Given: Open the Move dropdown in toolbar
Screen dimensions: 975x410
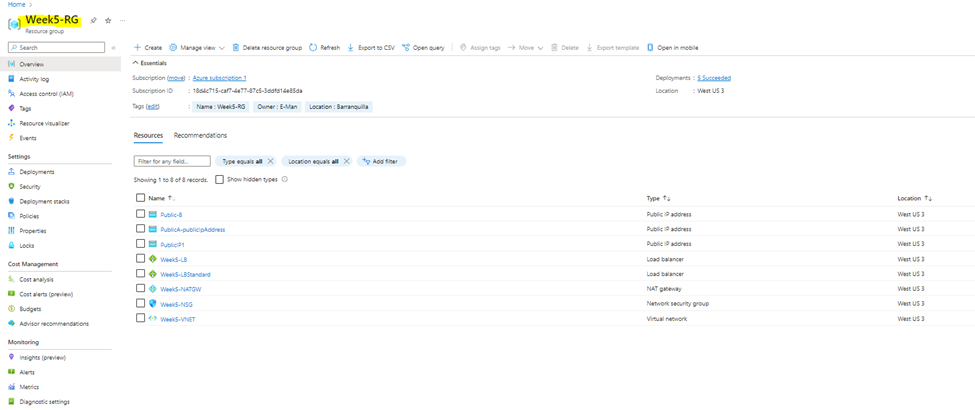Looking at the screenshot, I should point(525,48).
